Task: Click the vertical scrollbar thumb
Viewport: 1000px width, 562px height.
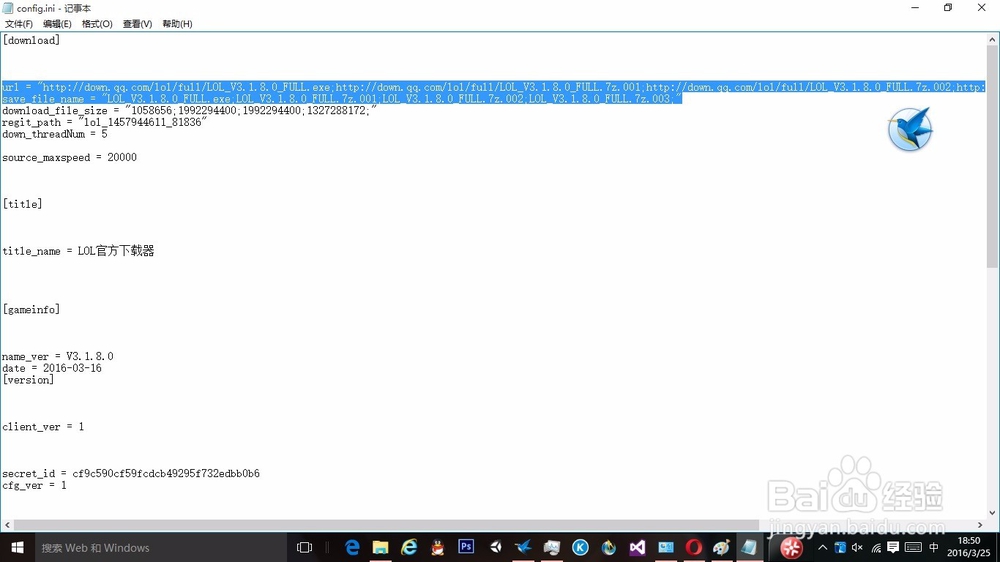Action: tap(992, 157)
